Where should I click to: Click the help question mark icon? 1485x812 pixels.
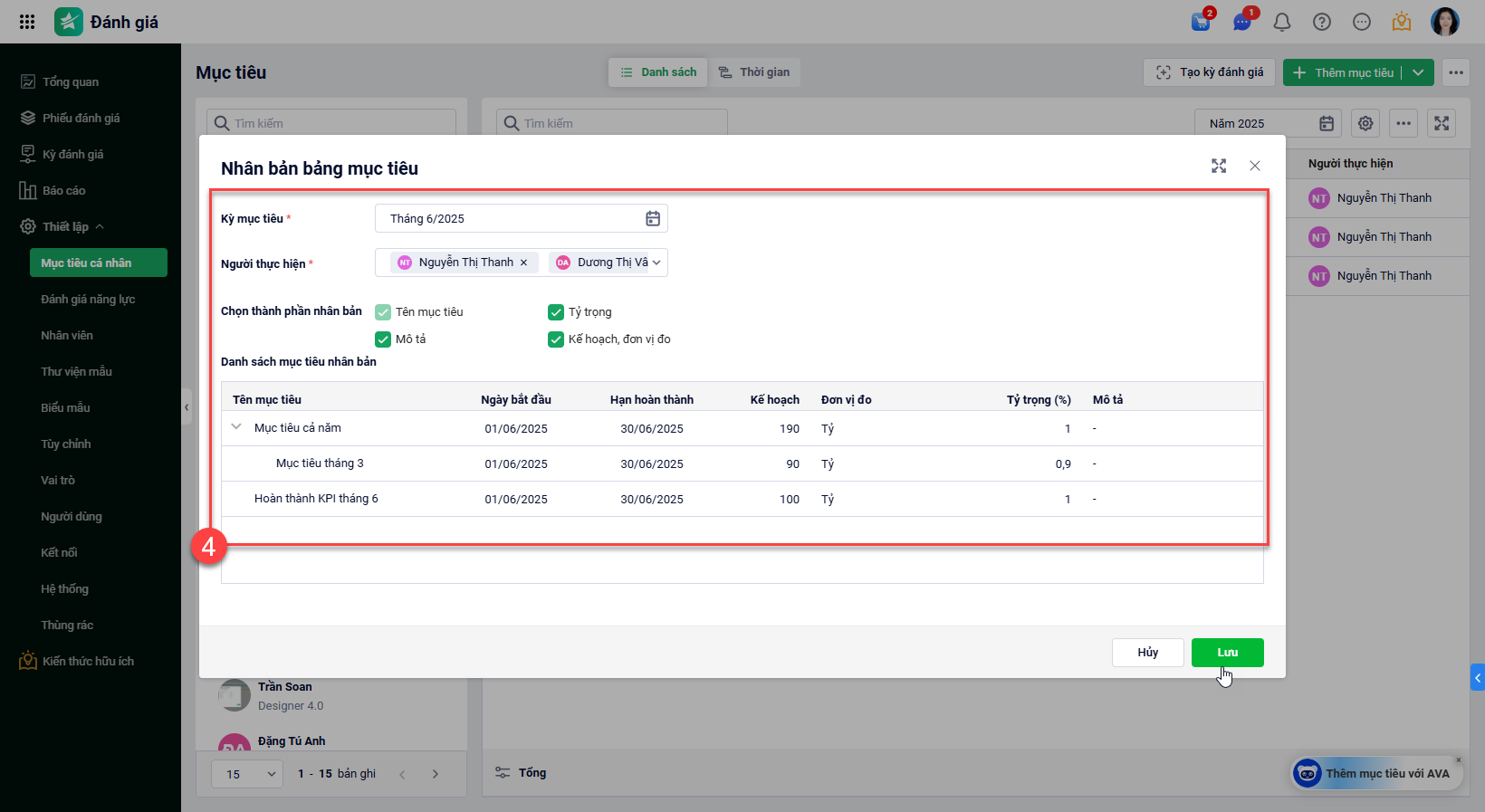point(1321,22)
